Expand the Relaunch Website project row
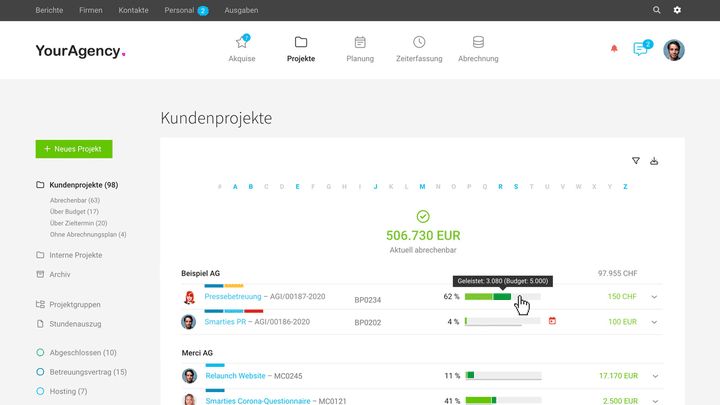This screenshot has height=405, width=720. [x=655, y=376]
